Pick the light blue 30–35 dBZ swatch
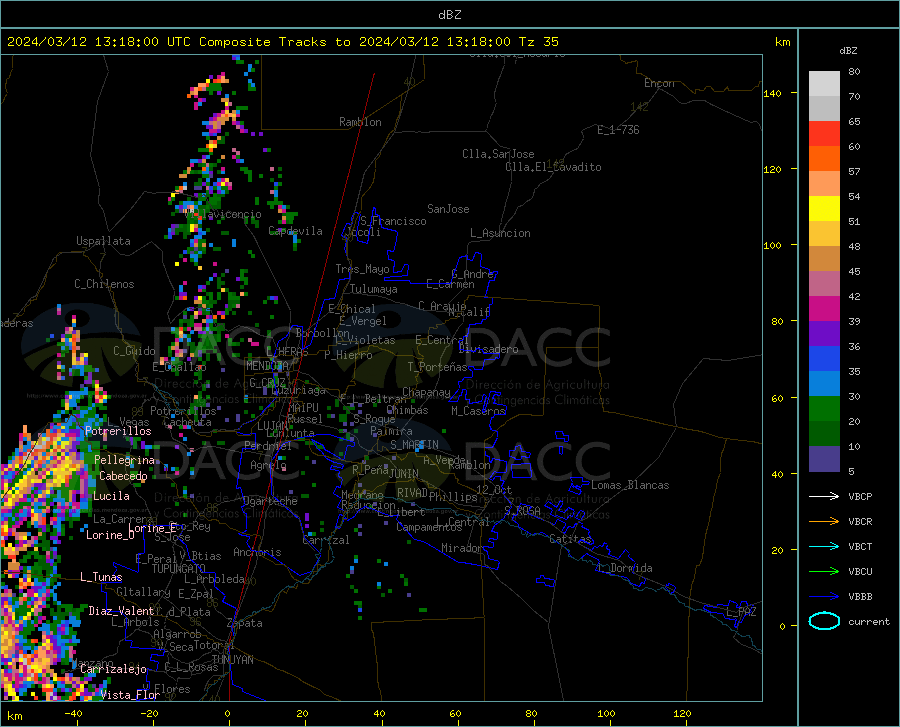 click(x=824, y=384)
